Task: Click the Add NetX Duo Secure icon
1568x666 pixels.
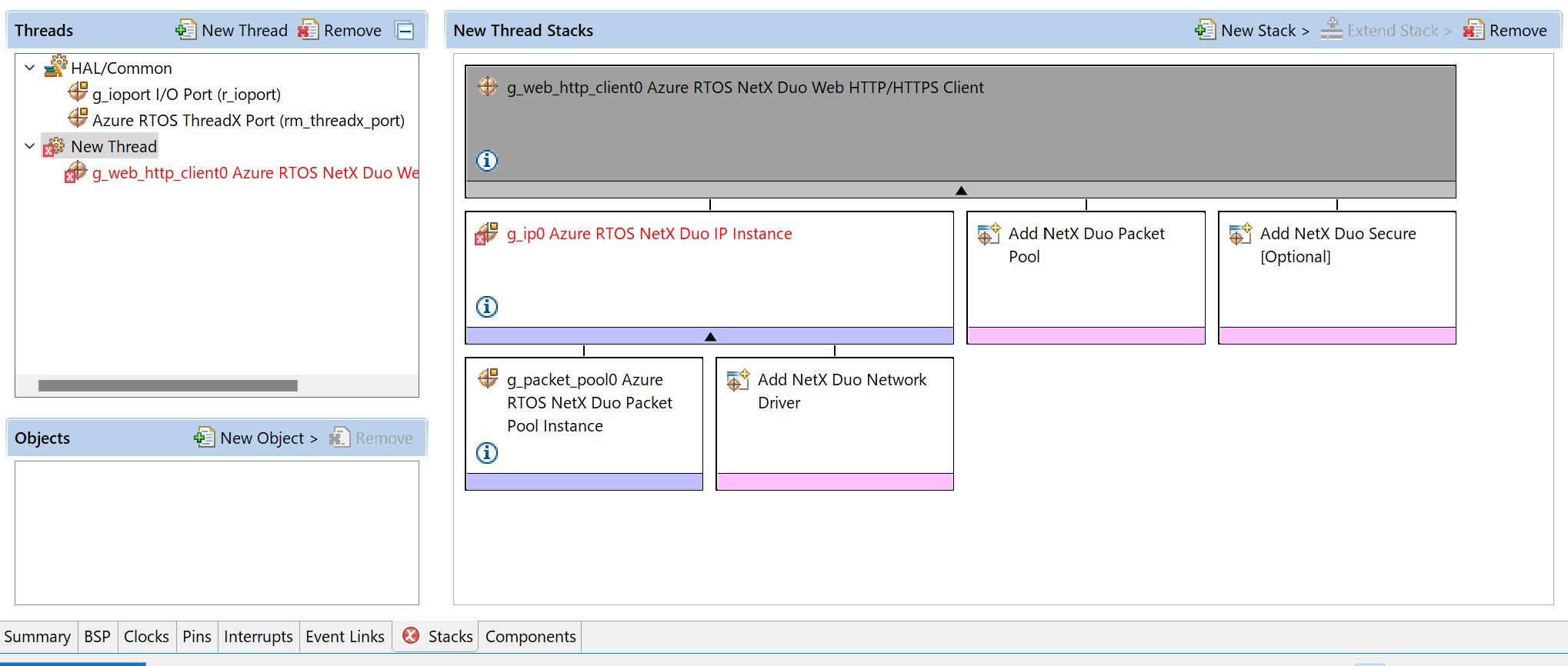Action: 1240,234
